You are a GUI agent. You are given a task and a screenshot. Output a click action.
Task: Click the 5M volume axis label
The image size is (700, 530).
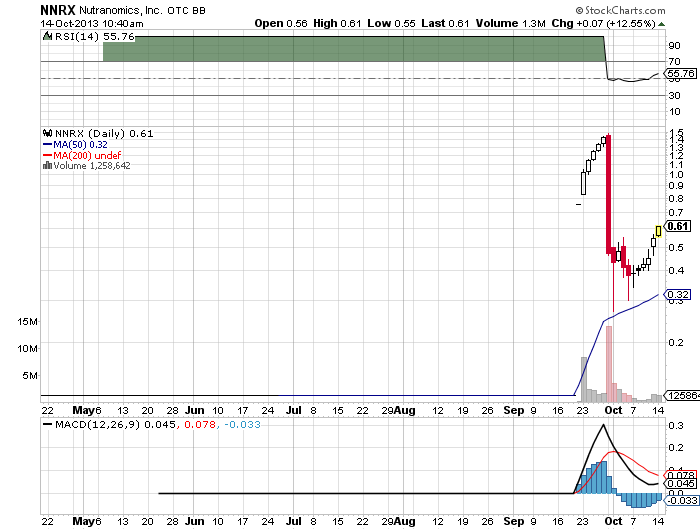pos(30,376)
